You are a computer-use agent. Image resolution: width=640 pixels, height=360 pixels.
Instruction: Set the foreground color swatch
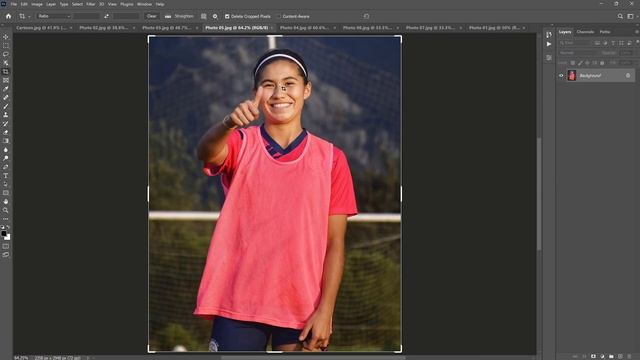tap(4, 234)
